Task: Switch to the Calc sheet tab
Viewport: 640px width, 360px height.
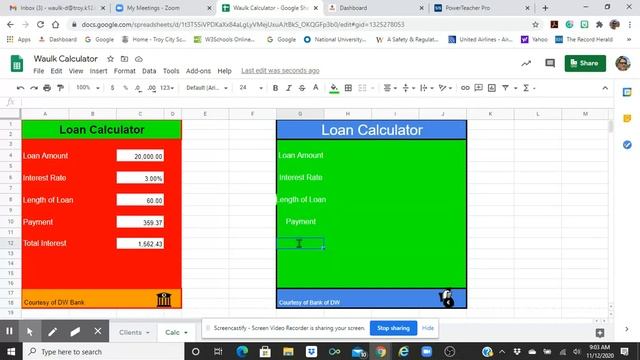Action: [x=176, y=332]
